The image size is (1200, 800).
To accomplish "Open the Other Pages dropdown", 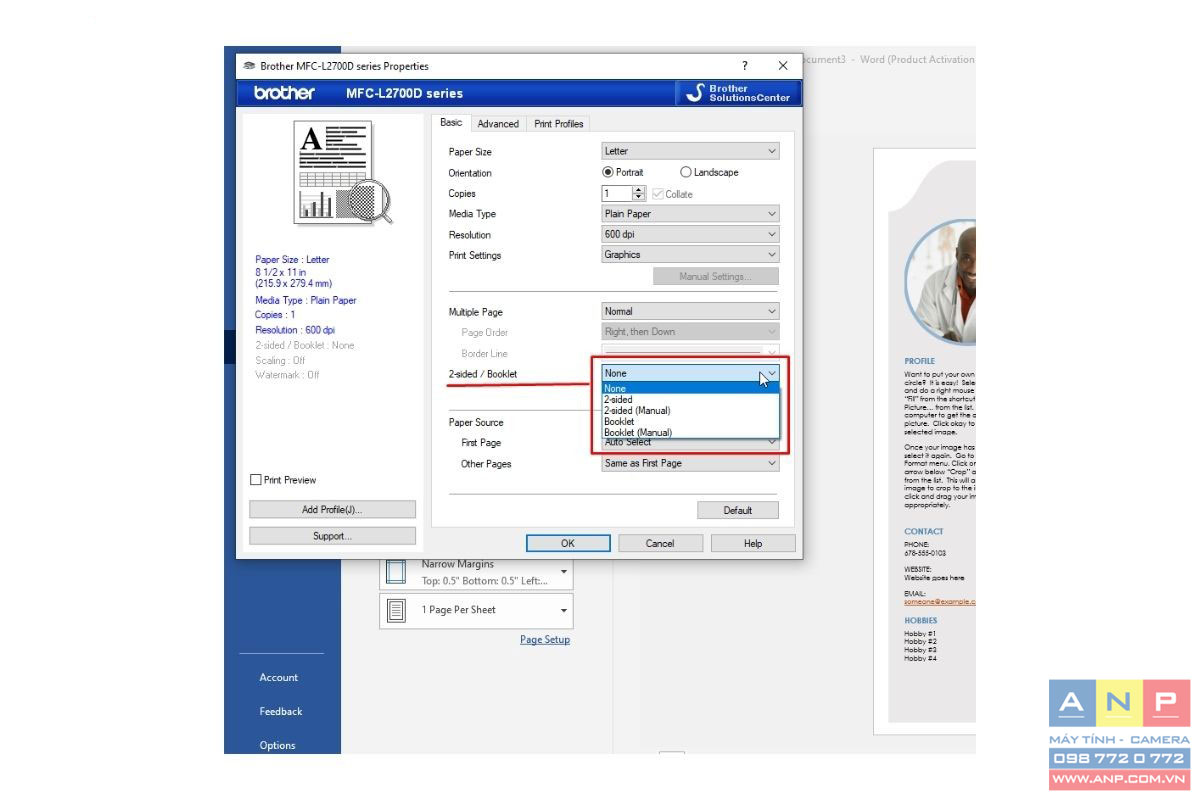I will (690, 463).
